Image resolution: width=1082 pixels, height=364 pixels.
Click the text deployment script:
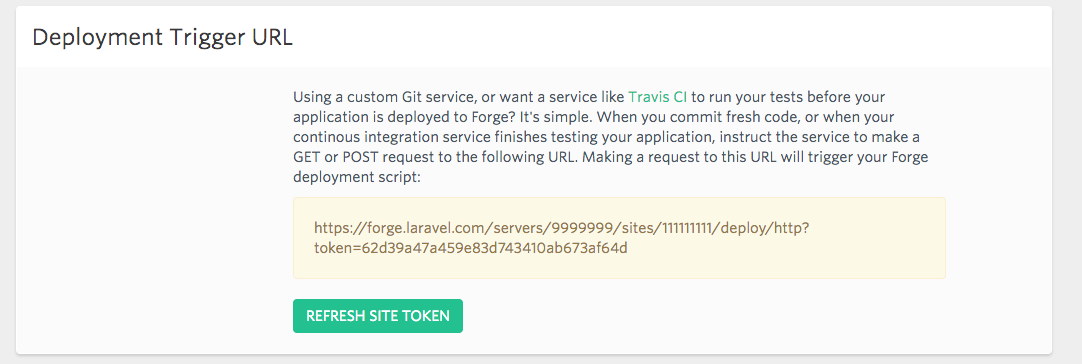pos(357,177)
